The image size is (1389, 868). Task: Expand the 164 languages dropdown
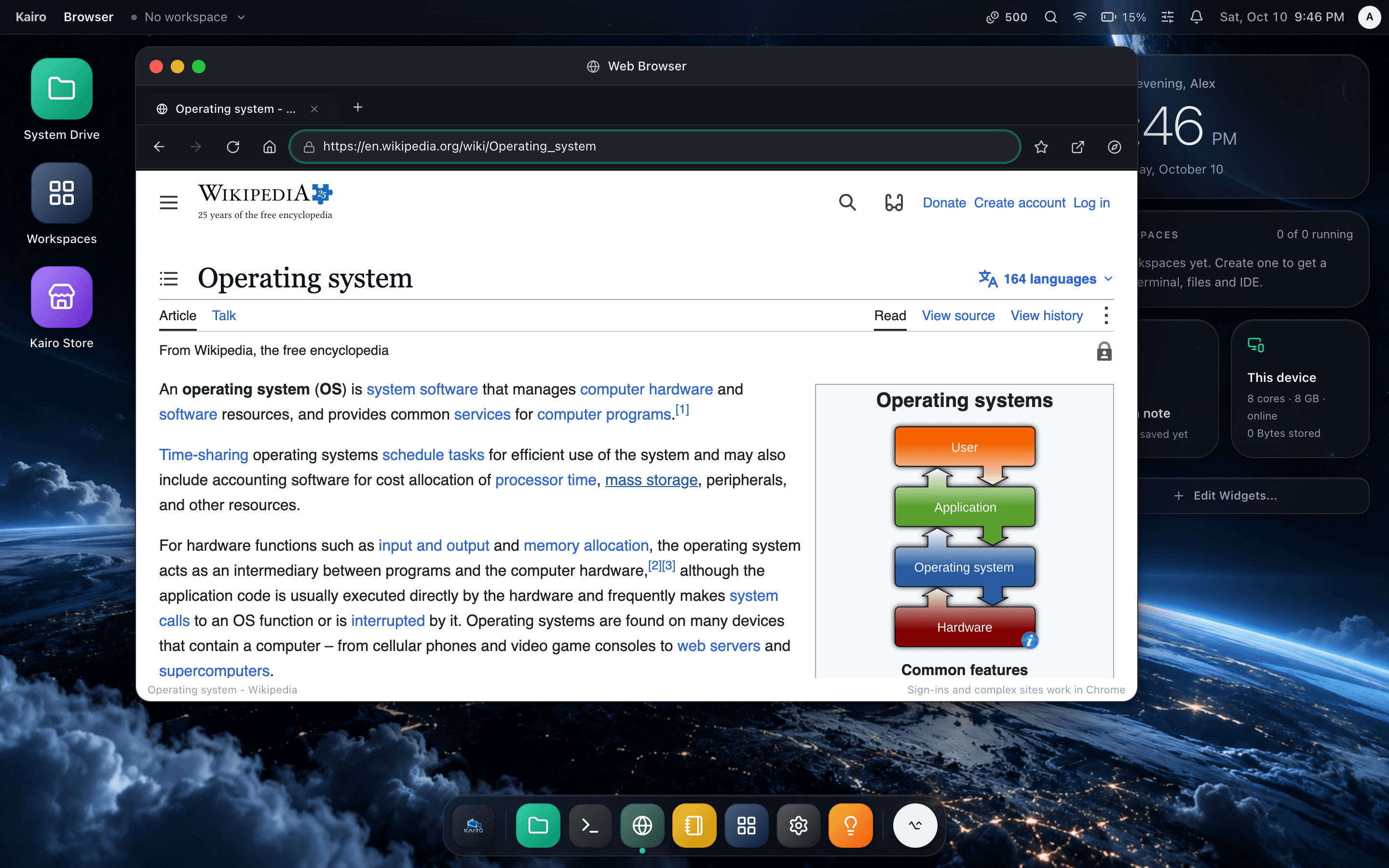(1046, 279)
